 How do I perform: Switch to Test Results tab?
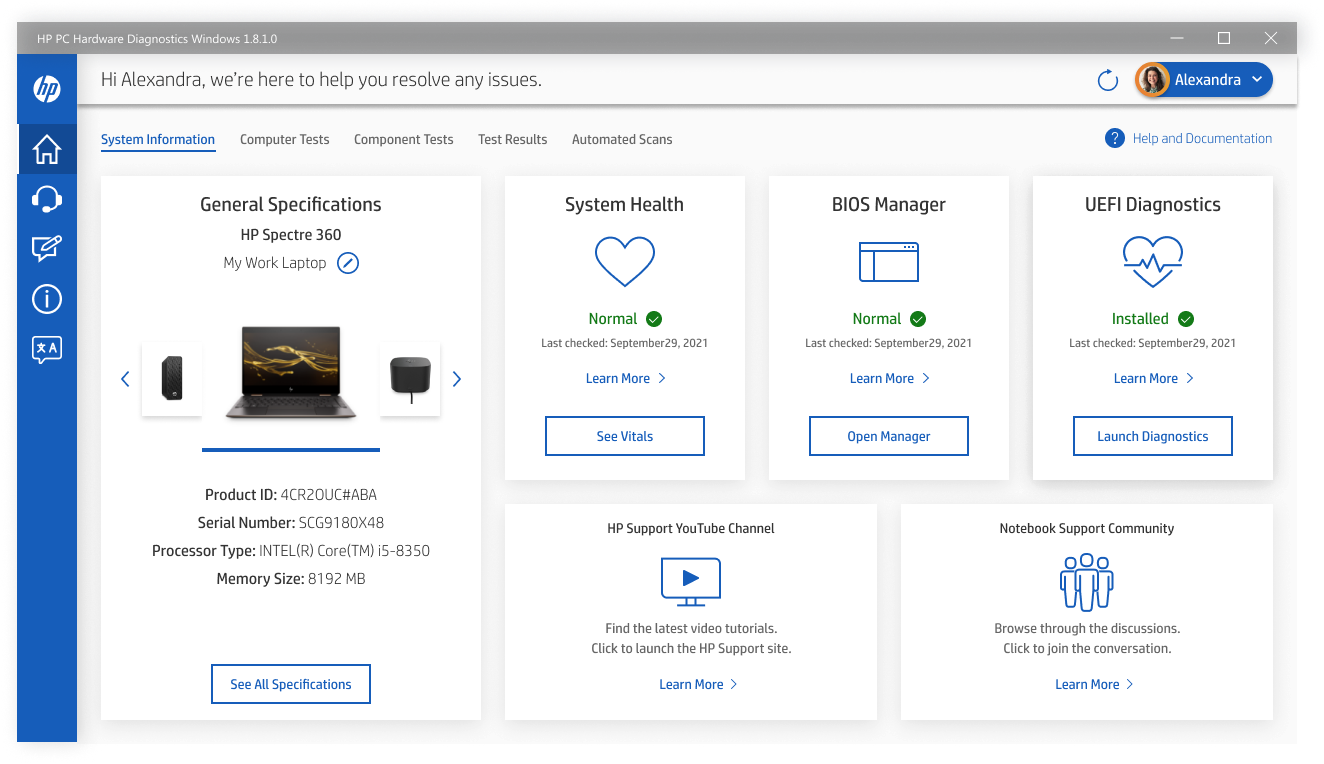[x=513, y=140]
